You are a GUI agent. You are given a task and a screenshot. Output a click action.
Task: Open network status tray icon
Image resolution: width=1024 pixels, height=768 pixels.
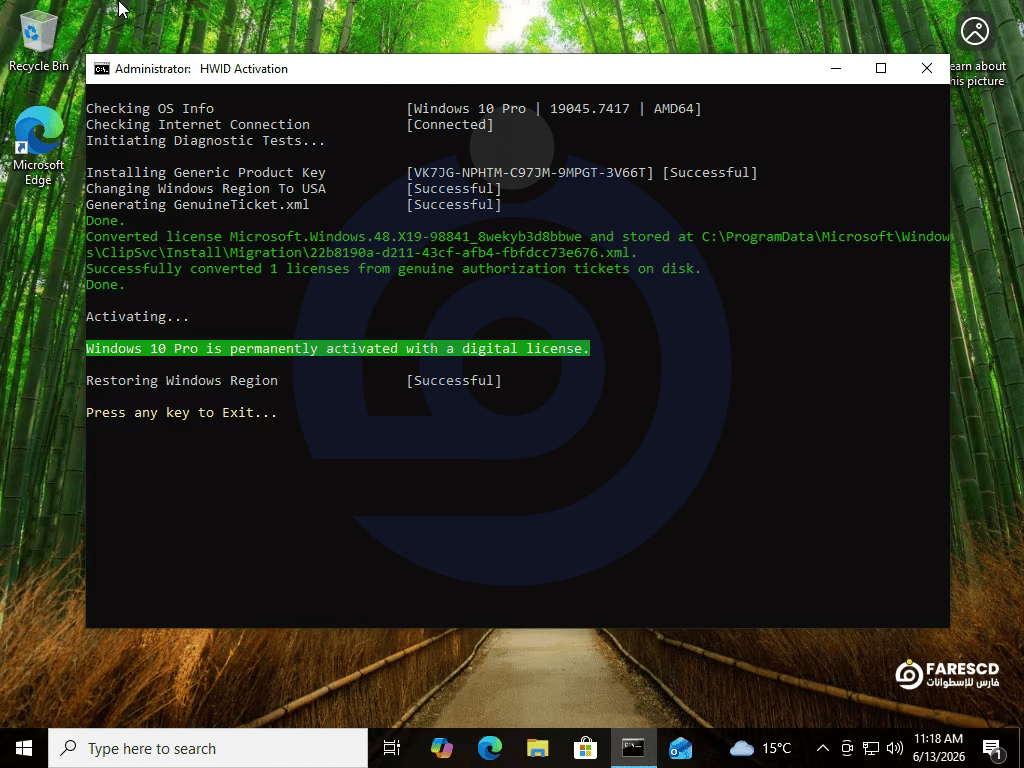[x=871, y=748]
